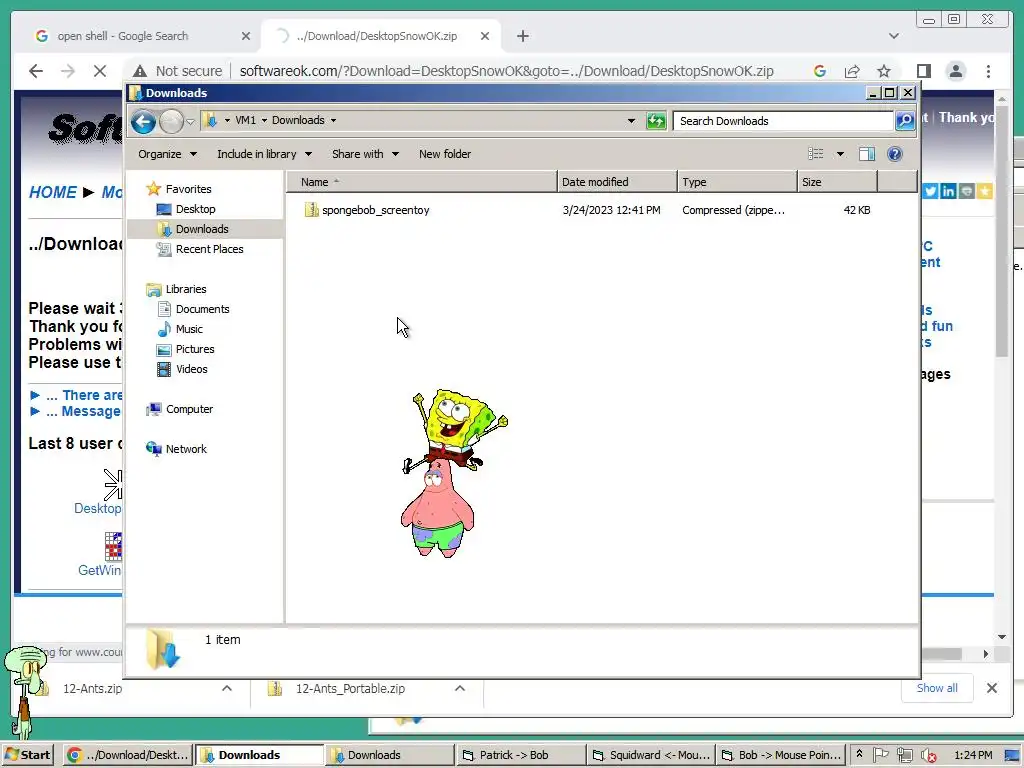Open Videos library
1024x768 pixels.
click(x=191, y=370)
